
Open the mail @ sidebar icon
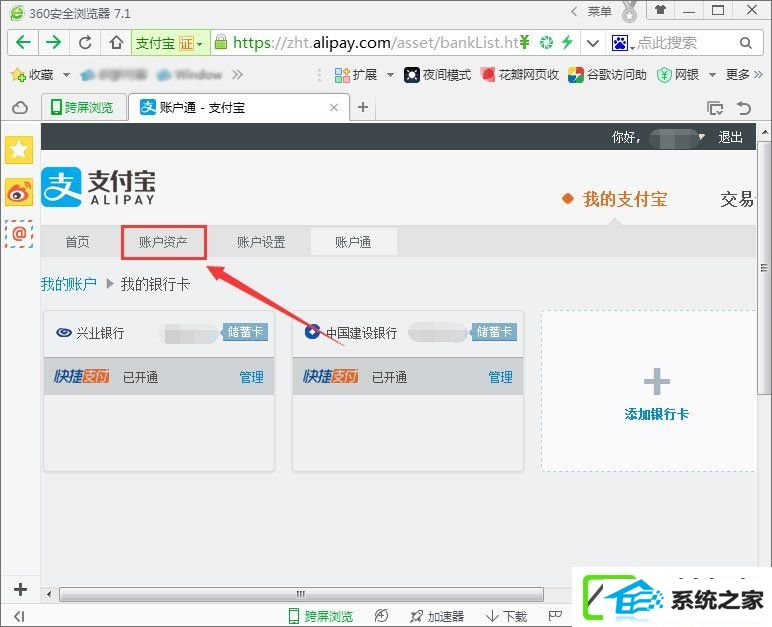coord(19,233)
